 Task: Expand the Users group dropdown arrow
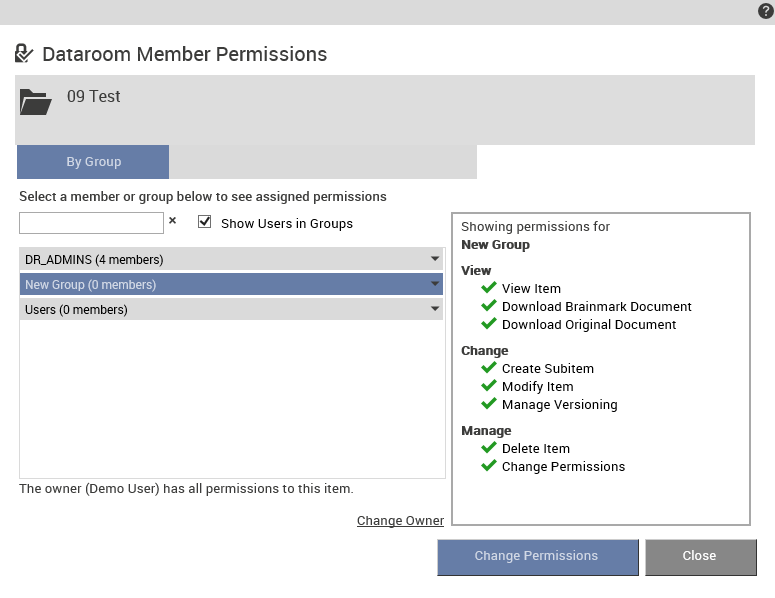434,308
